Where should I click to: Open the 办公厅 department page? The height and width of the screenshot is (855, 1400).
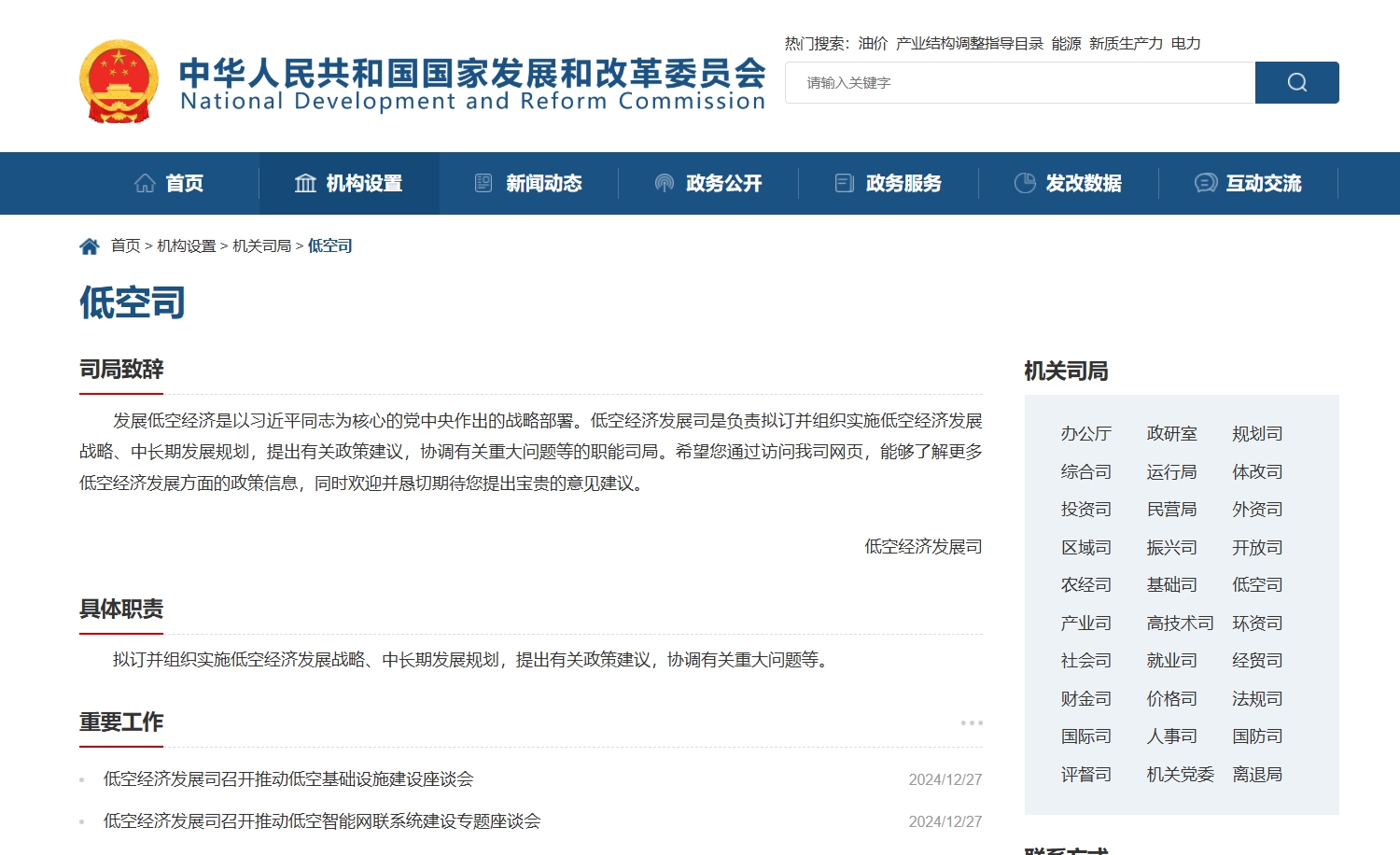(x=1085, y=434)
